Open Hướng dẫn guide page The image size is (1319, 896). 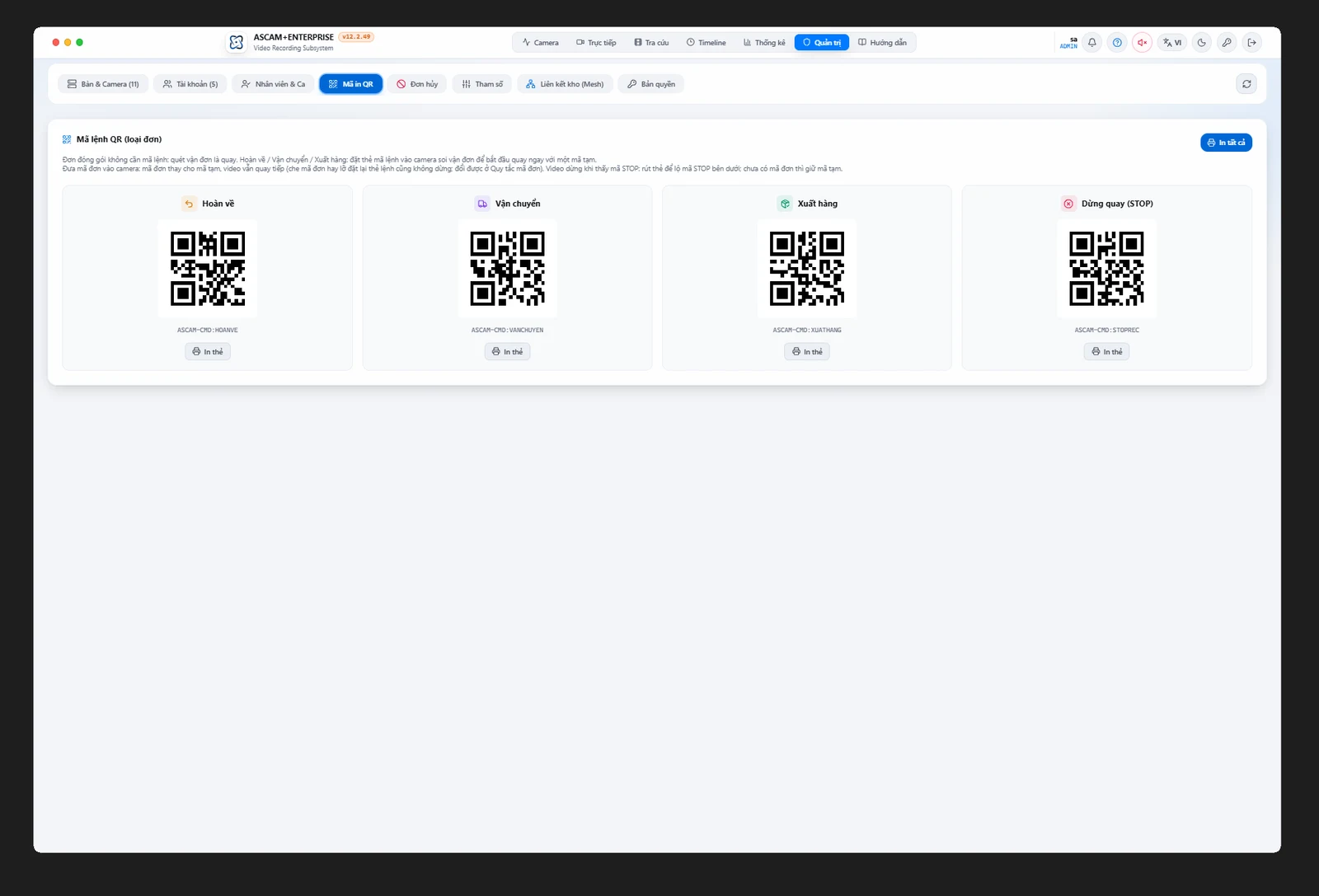(x=882, y=43)
